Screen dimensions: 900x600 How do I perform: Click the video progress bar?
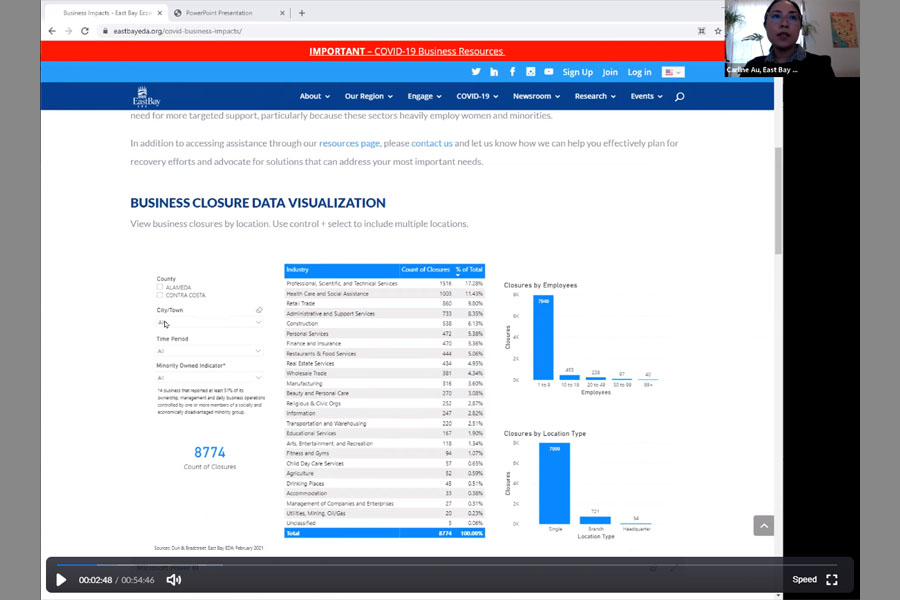click(x=450, y=565)
